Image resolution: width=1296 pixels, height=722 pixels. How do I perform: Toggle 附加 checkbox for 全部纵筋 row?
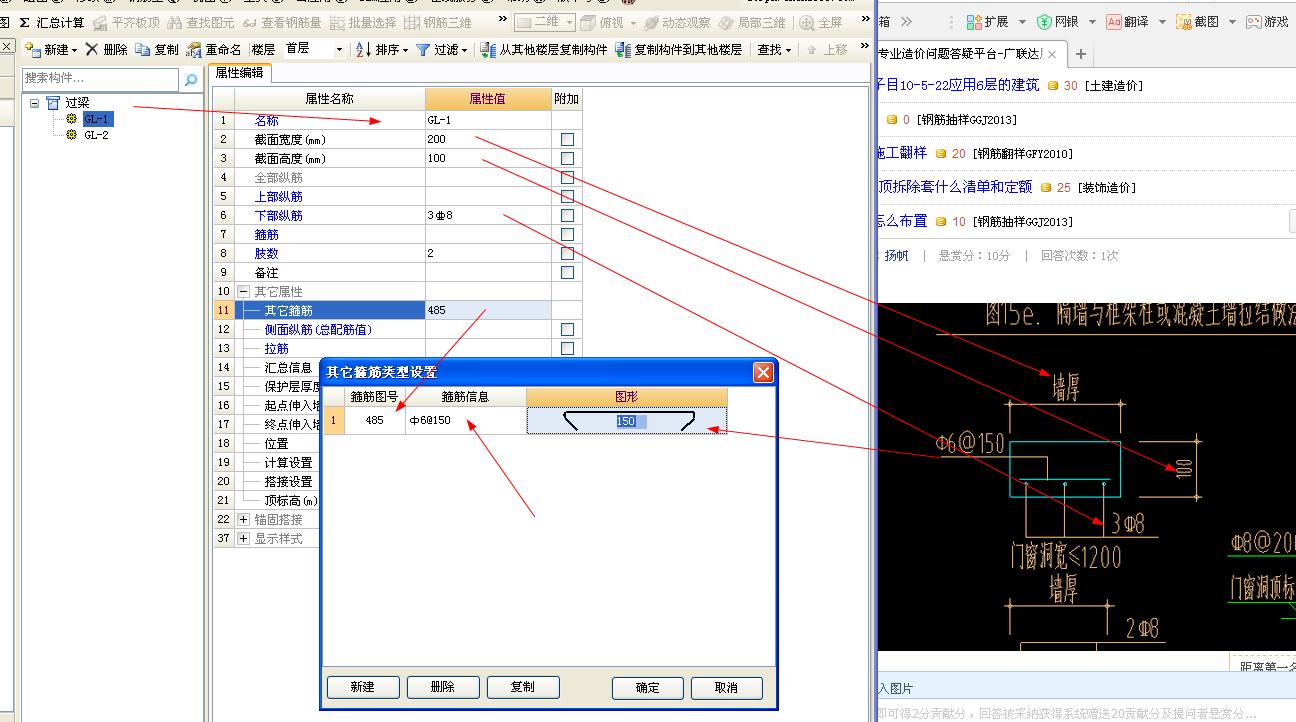point(567,177)
